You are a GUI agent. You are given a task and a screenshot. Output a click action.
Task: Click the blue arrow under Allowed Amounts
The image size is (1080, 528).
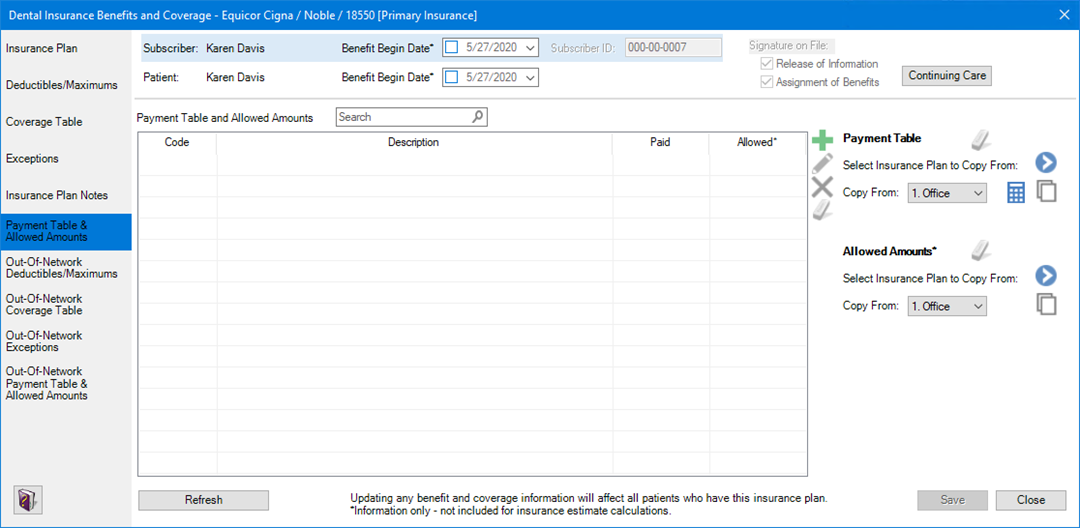1046,277
